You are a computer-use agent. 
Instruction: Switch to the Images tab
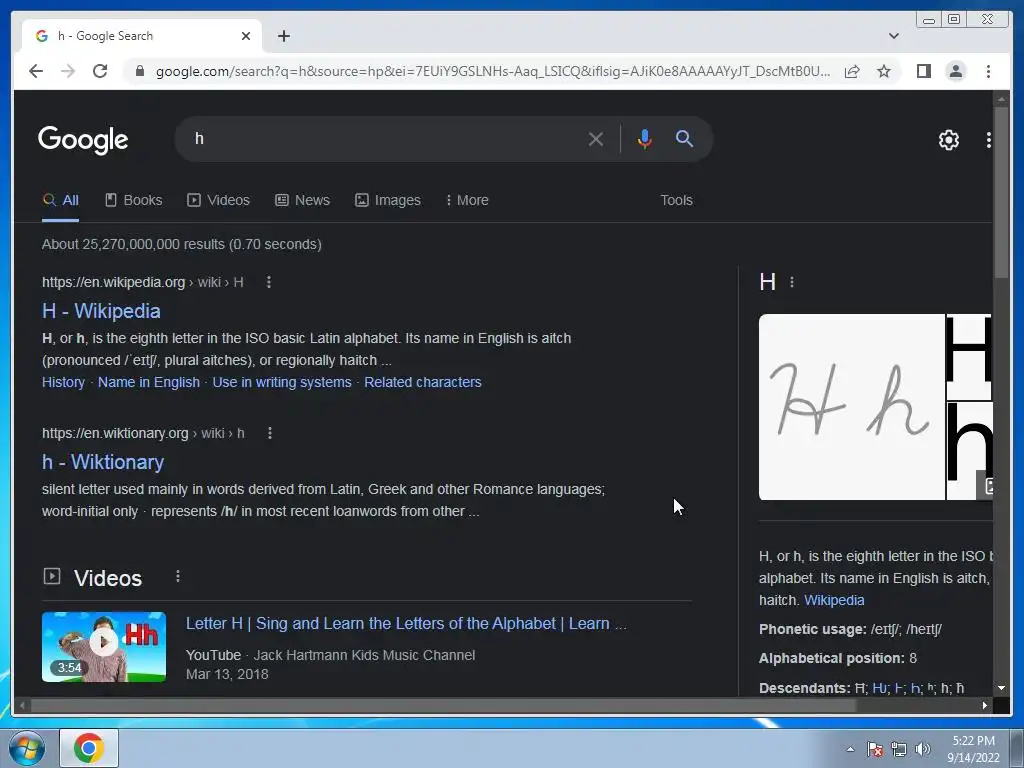click(x=388, y=200)
